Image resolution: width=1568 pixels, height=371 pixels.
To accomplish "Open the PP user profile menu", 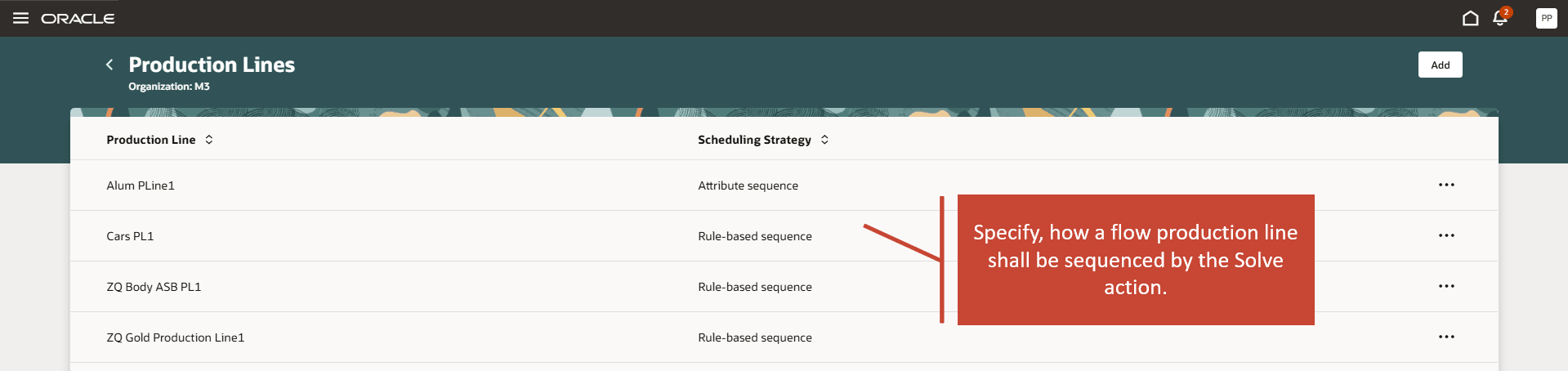I will pos(1546,18).
